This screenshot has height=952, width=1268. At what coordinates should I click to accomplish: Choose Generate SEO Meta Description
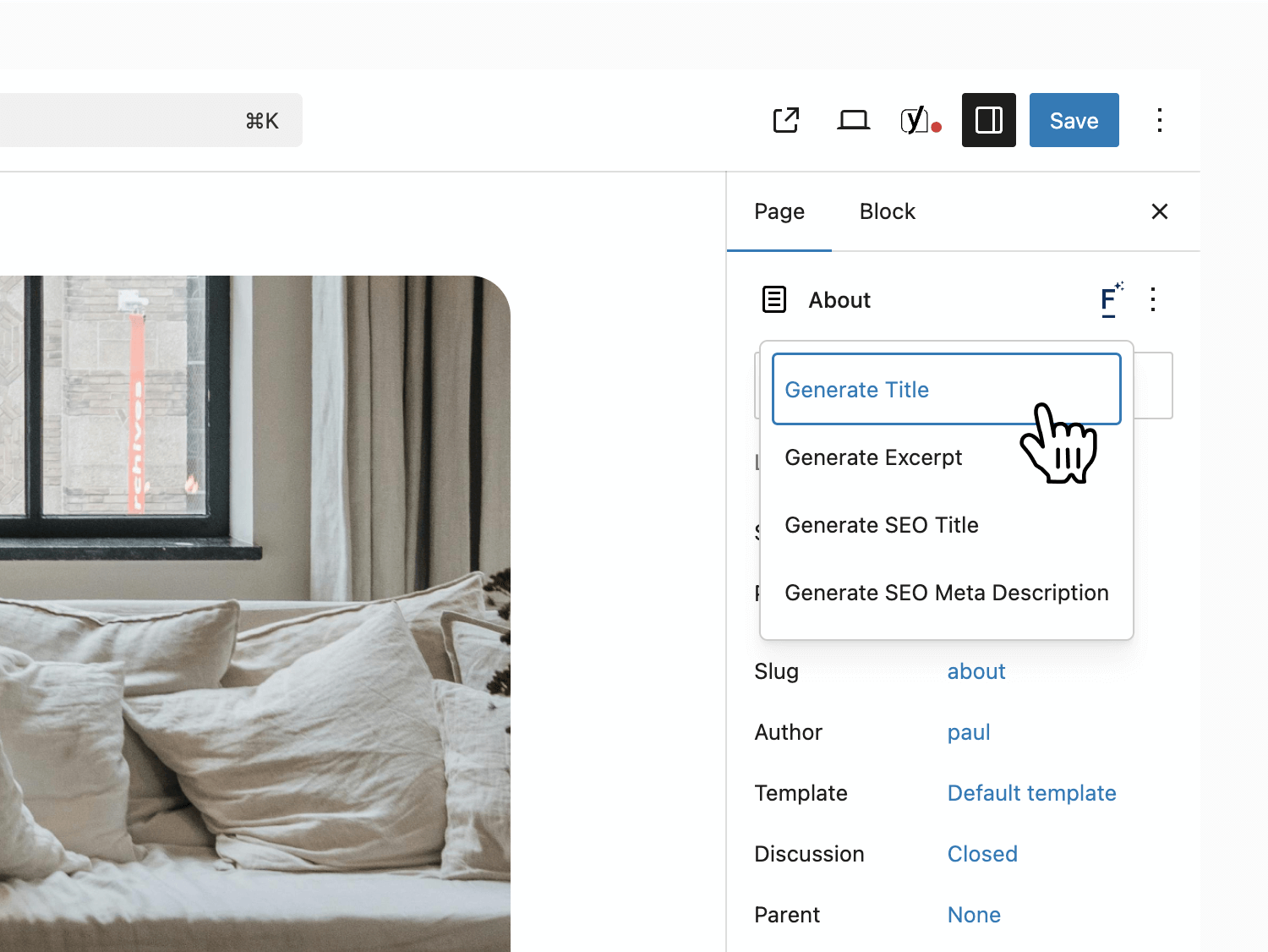pyautogui.click(x=946, y=593)
